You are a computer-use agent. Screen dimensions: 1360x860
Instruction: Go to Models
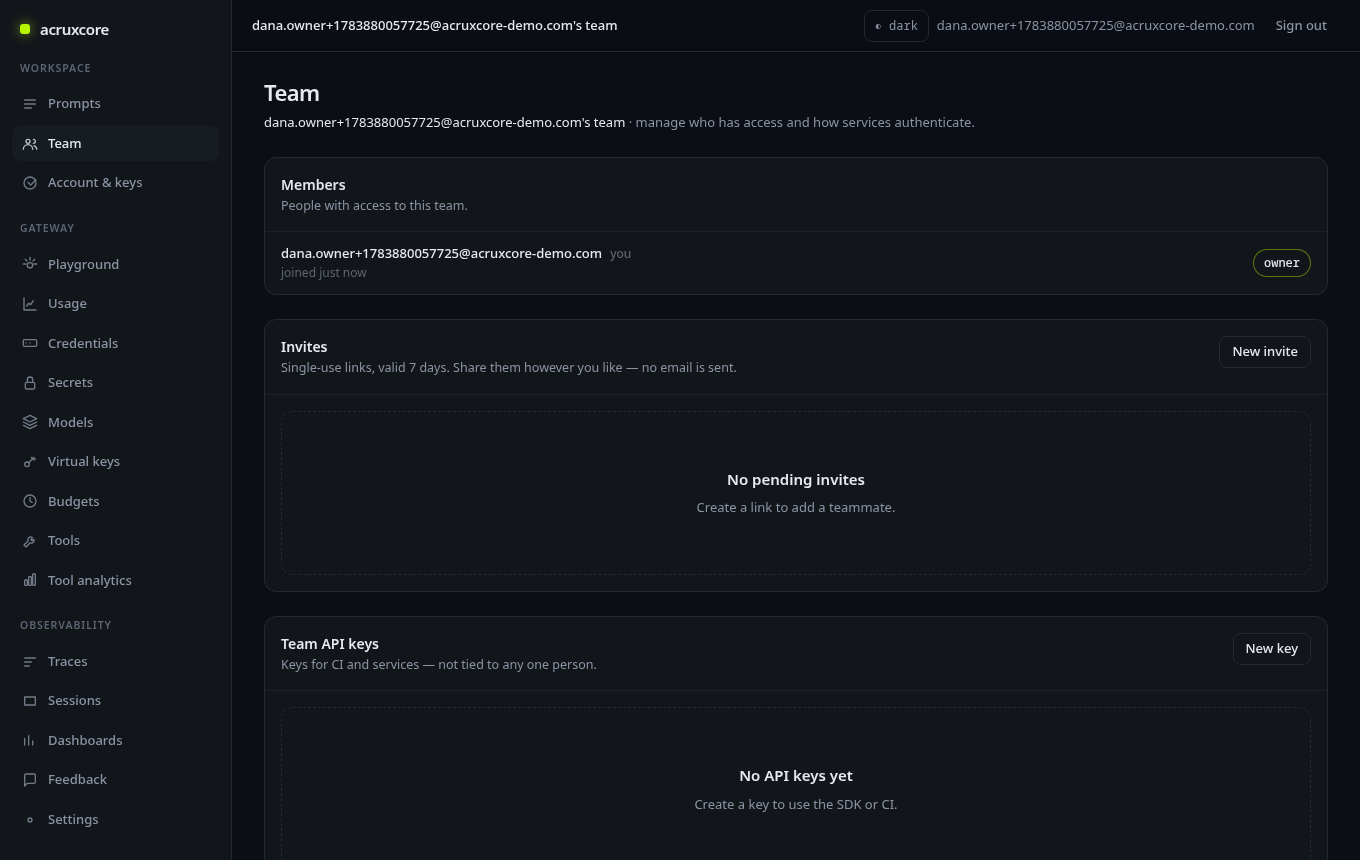pyautogui.click(x=115, y=422)
